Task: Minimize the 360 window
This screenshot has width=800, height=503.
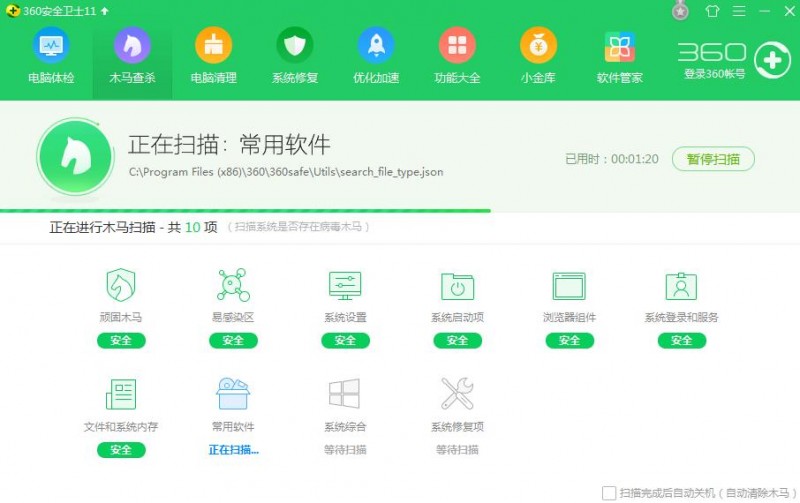Action: 764,11
